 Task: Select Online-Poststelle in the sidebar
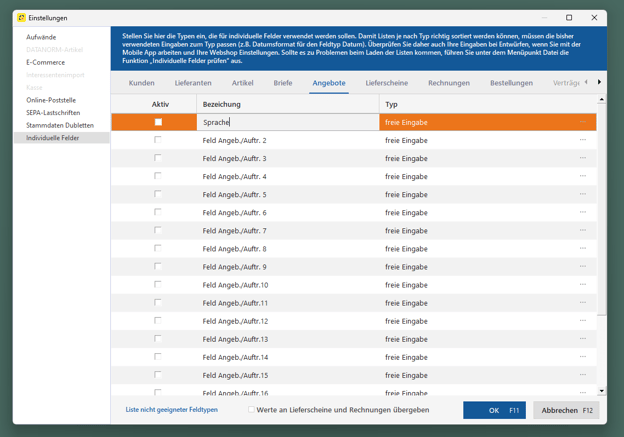coord(51,100)
